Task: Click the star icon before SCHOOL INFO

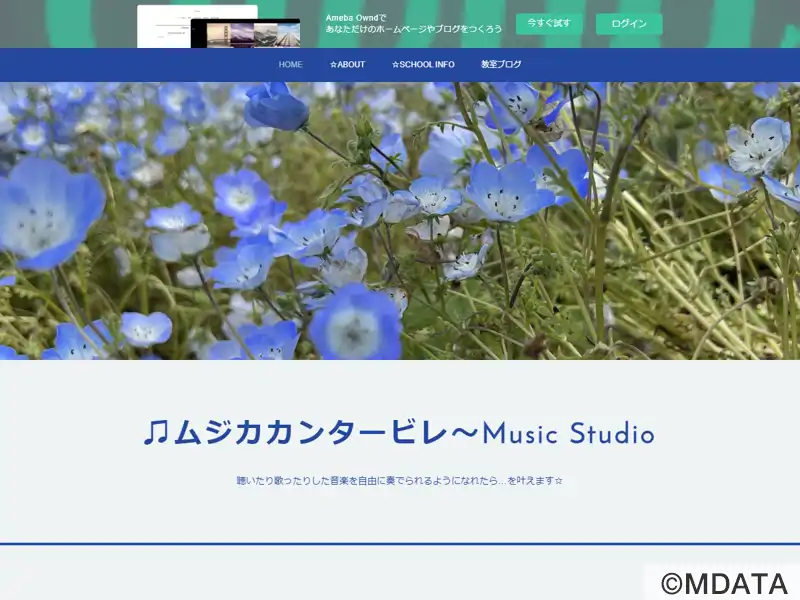Action: (x=396, y=65)
